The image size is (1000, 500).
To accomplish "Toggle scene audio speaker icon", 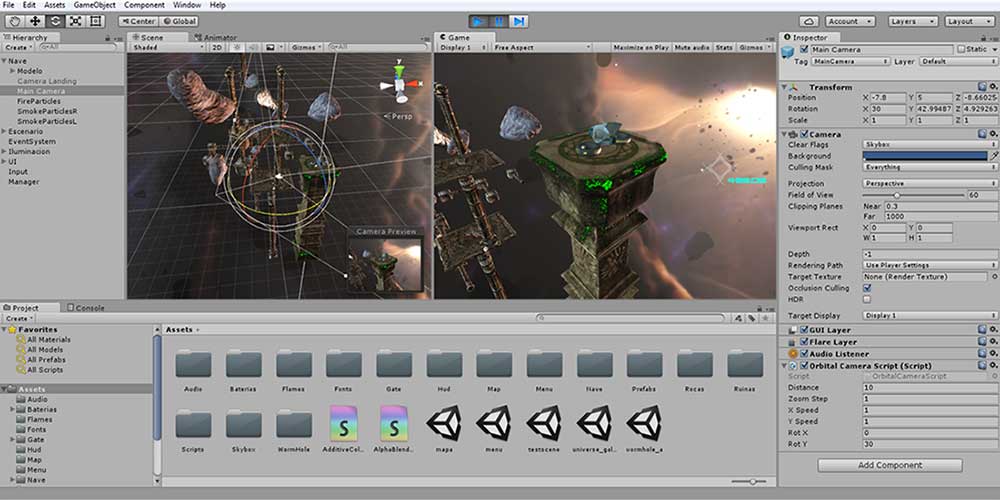I will [x=253, y=47].
